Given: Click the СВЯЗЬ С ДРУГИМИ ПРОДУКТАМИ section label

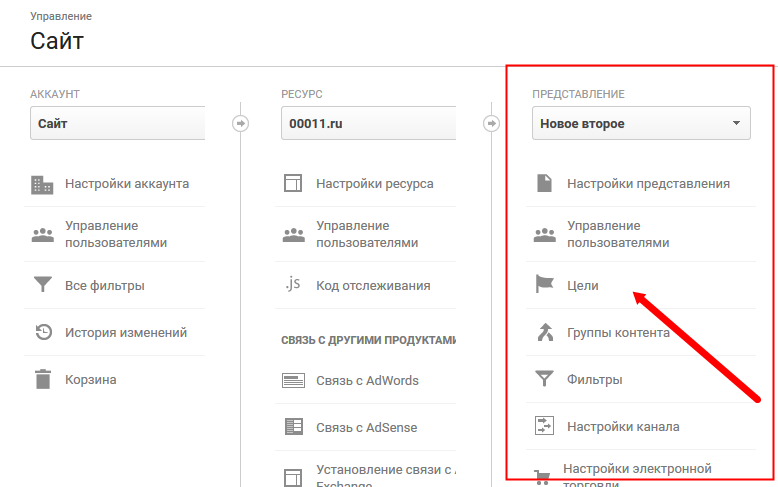Looking at the screenshot, I should point(369,340).
